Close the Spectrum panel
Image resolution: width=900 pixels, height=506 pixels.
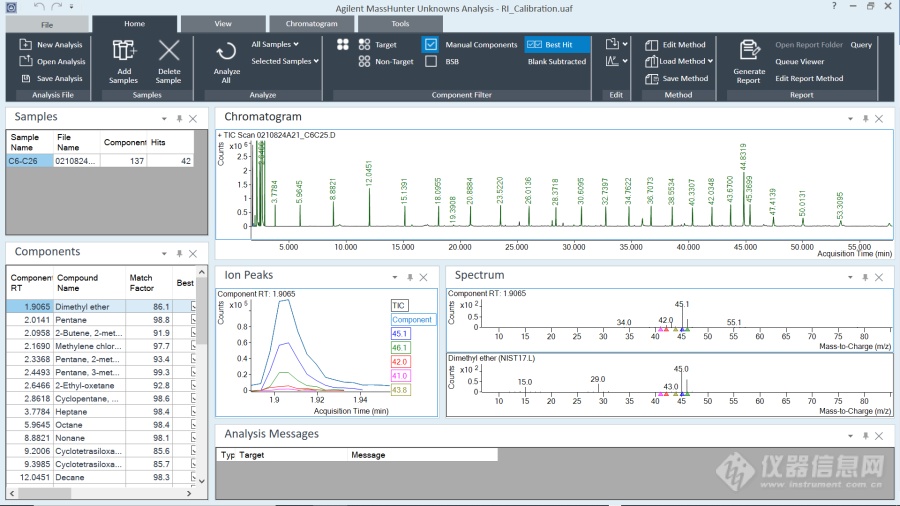(x=879, y=277)
